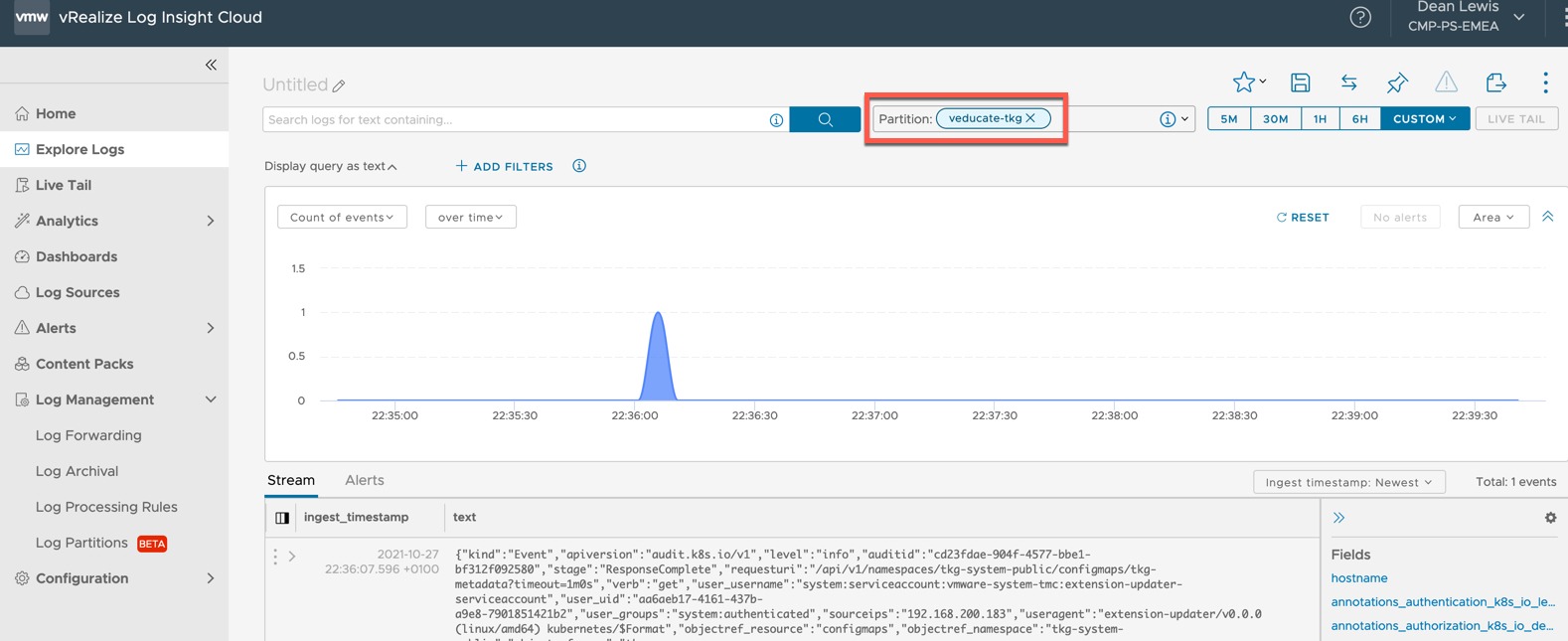The image size is (1568, 641).
Task: Open Log Processing Rules page
Action: (106, 507)
